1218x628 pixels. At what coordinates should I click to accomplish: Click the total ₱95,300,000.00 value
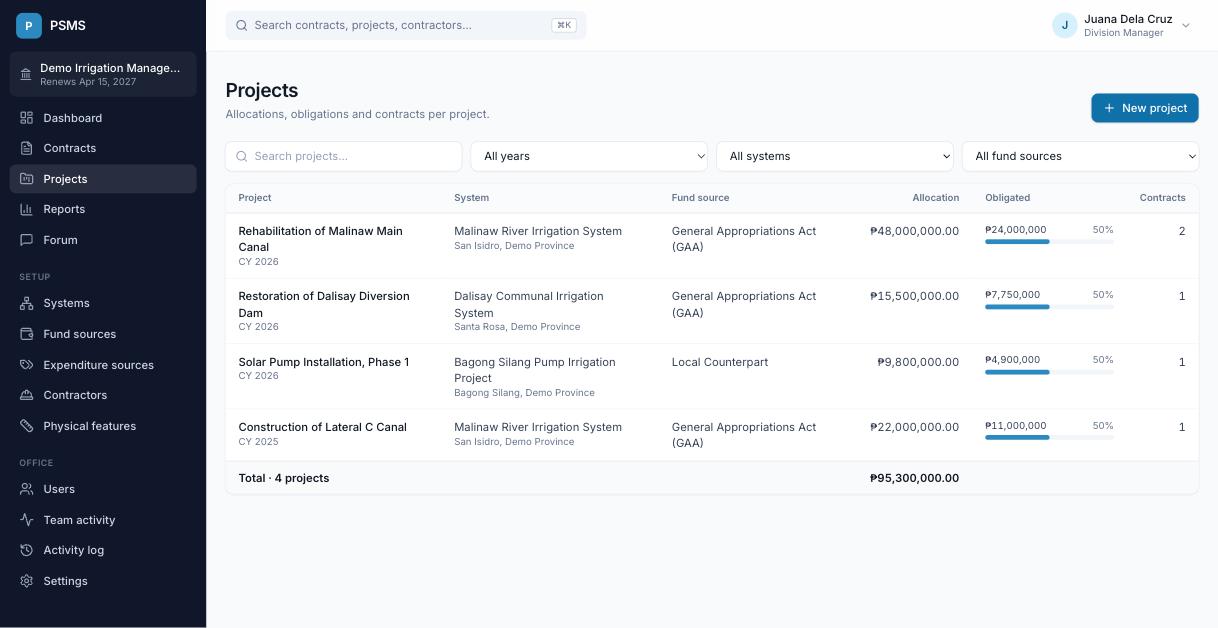pos(914,478)
